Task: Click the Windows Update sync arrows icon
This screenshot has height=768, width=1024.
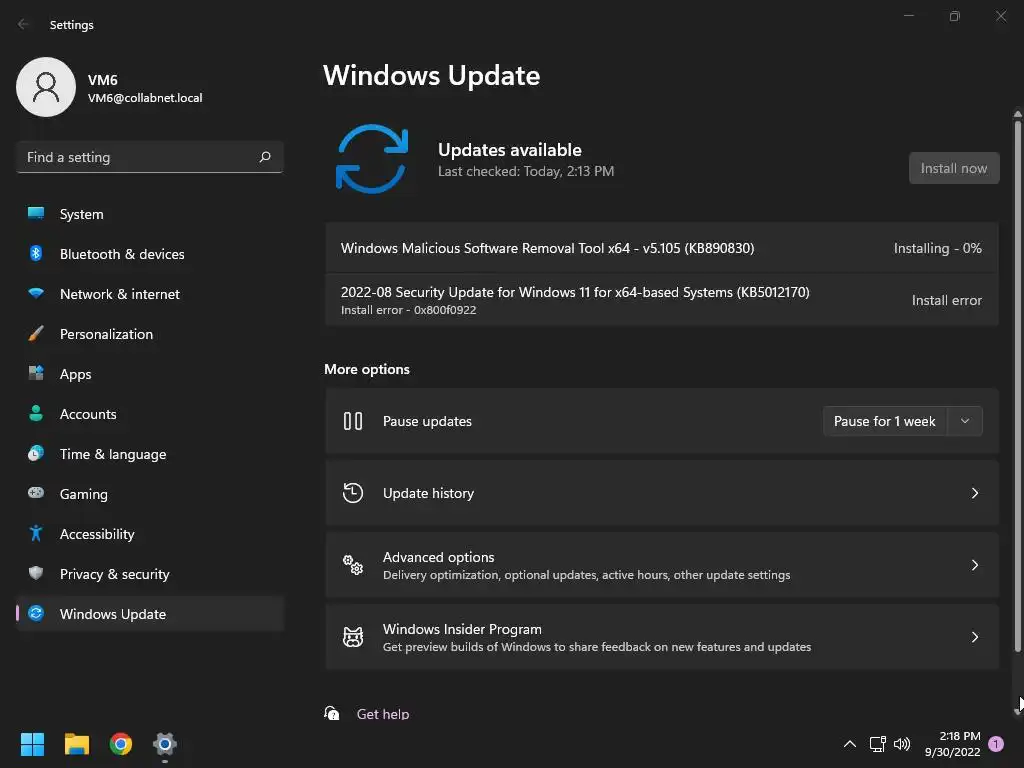Action: click(372, 159)
